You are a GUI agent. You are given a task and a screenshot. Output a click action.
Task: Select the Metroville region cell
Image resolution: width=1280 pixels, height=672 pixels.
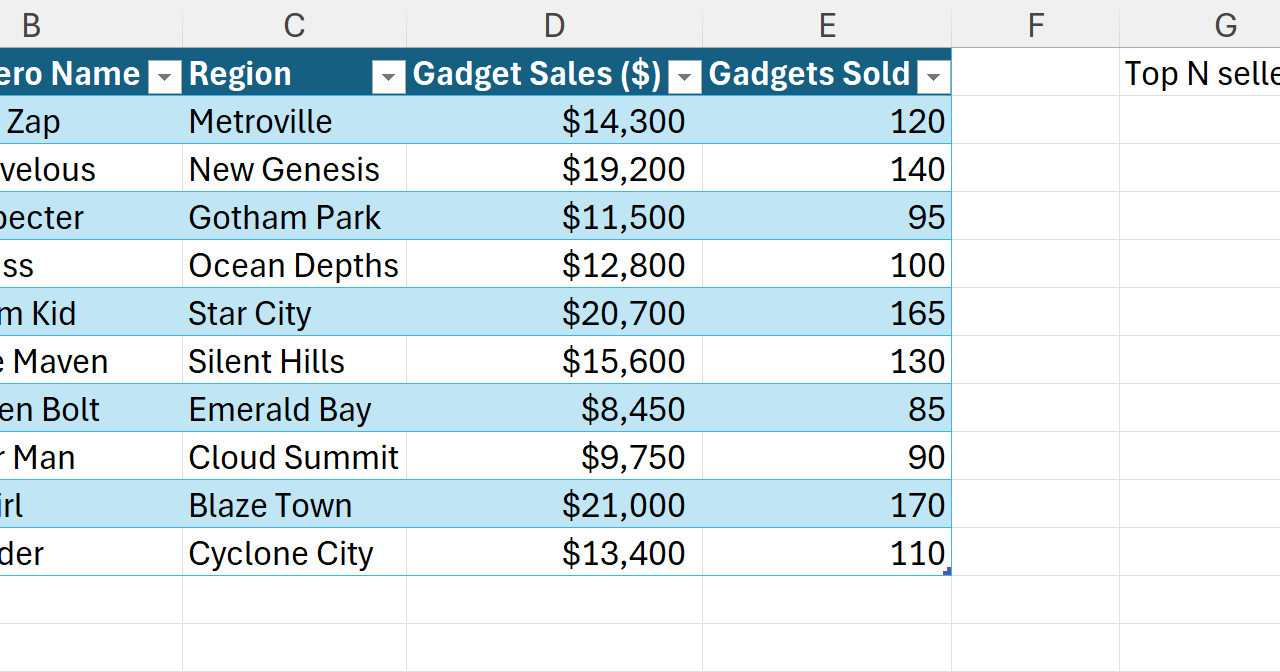pyautogui.click(x=294, y=121)
